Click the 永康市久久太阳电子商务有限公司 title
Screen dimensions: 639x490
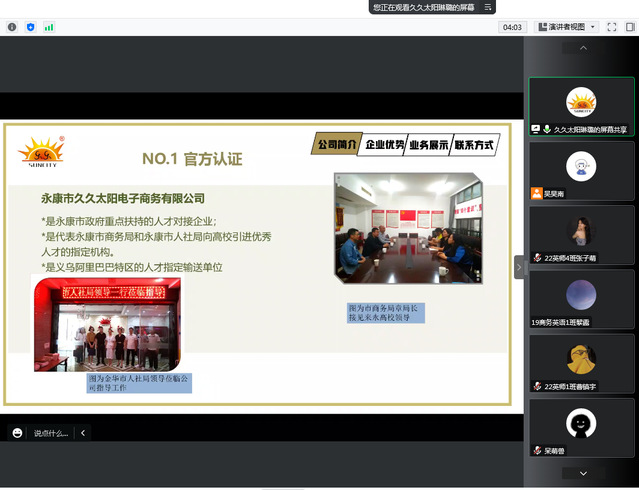tap(123, 199)
